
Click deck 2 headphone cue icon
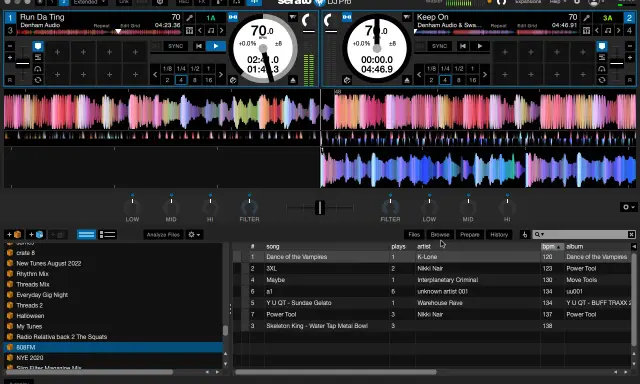click(602, 69)
